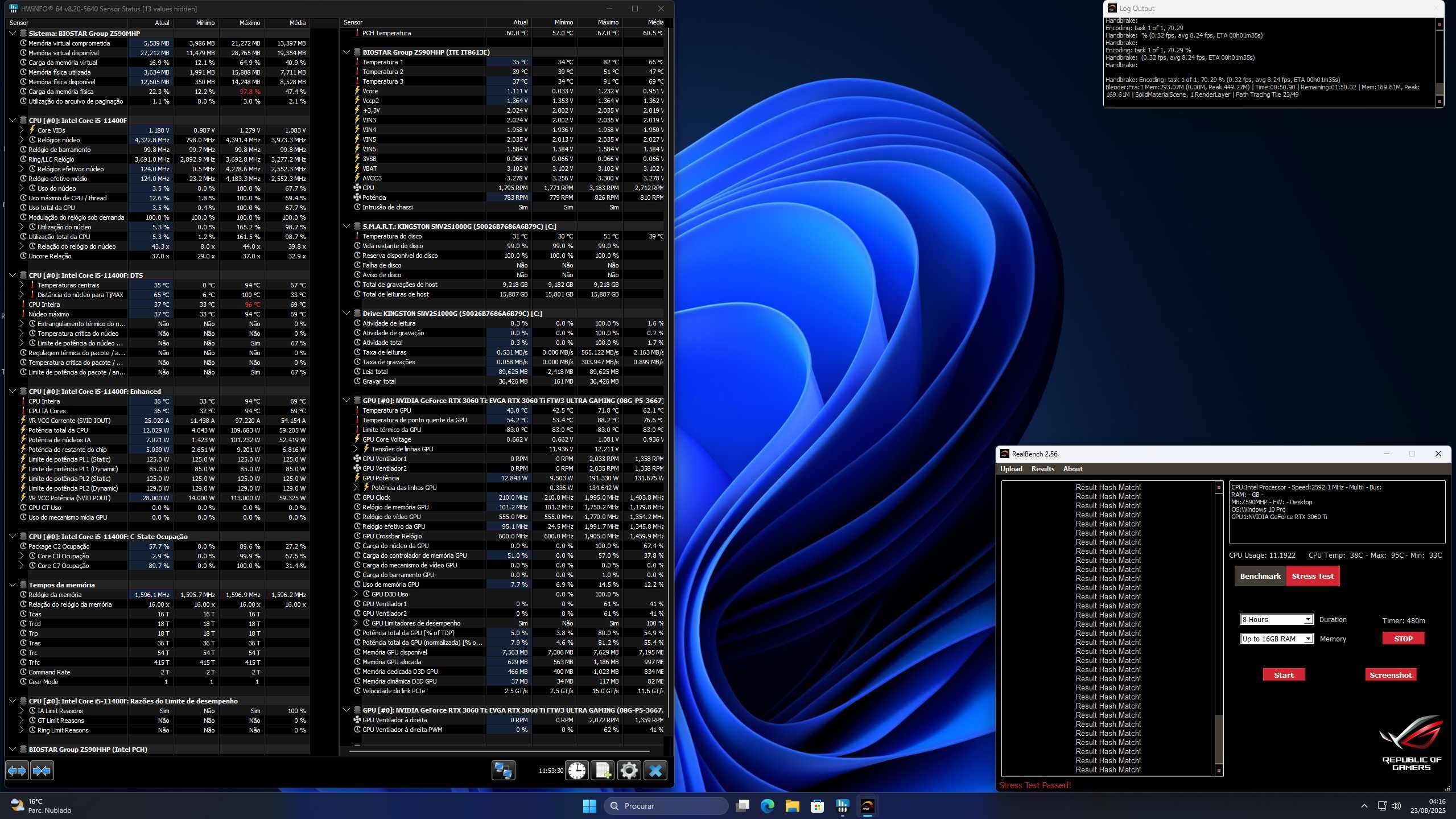The width and height of the screenshot is (1456, 819).
Task: Open Task View from the taskbar
Action: [742, 806]
